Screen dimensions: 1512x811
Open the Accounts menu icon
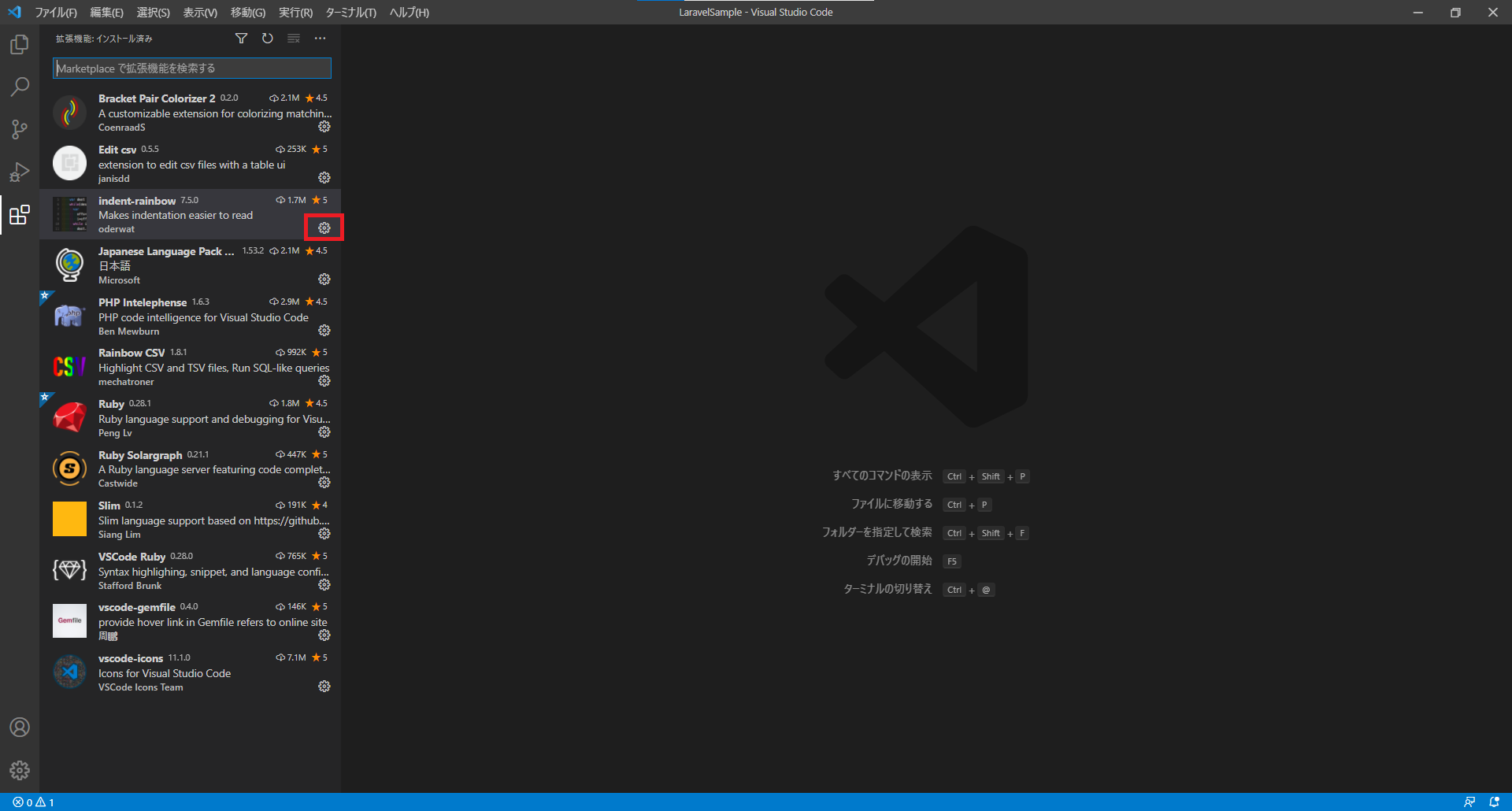[20, 727]
